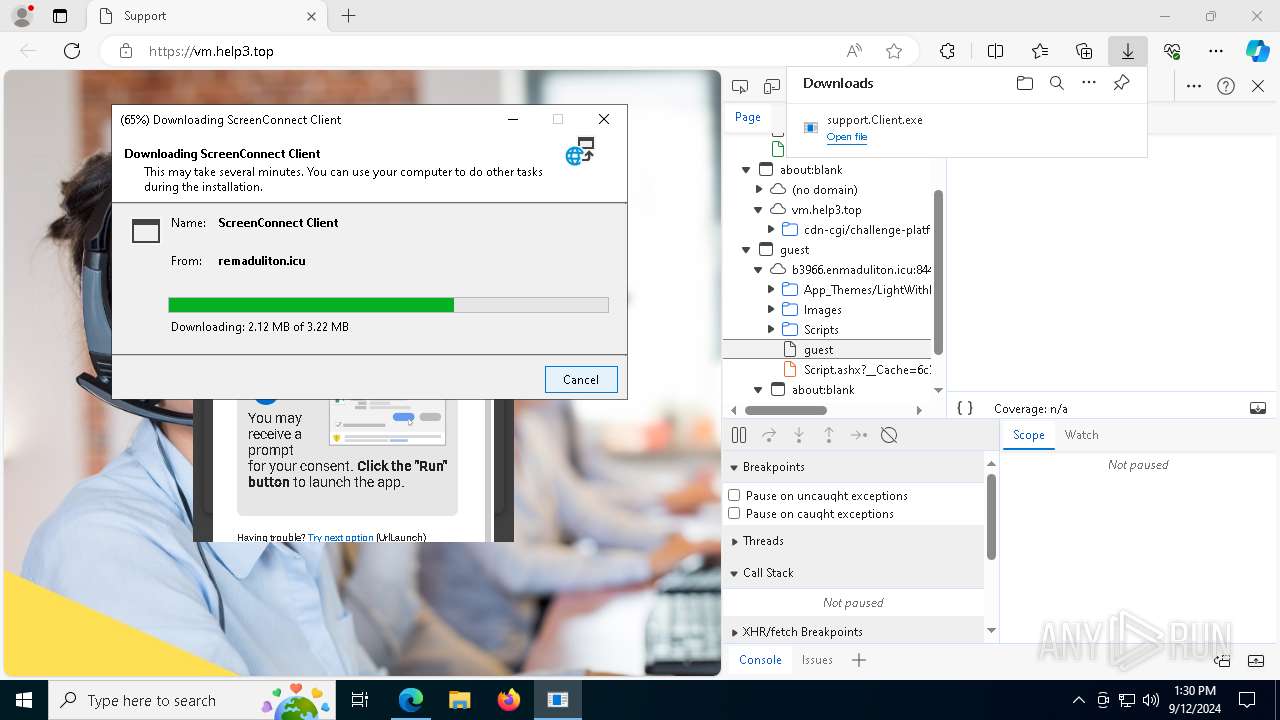The height and width of the screenshot is (720, 1280).
Task: Cancel the ScreenConnect Client download
Action: point(581,379)
